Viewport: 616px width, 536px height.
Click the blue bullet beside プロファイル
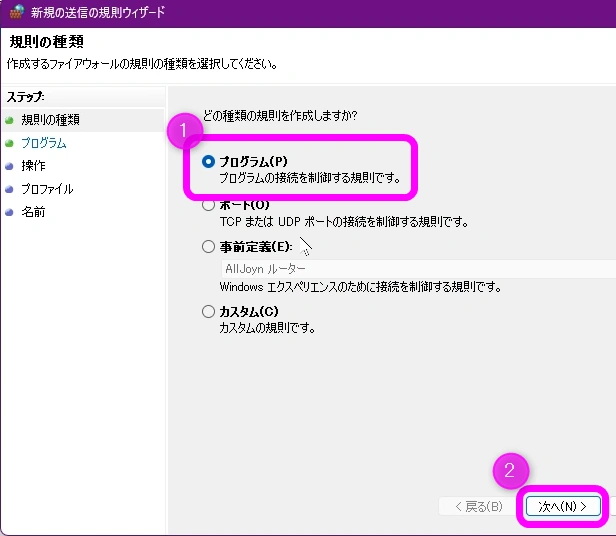[x=9, y=189]
